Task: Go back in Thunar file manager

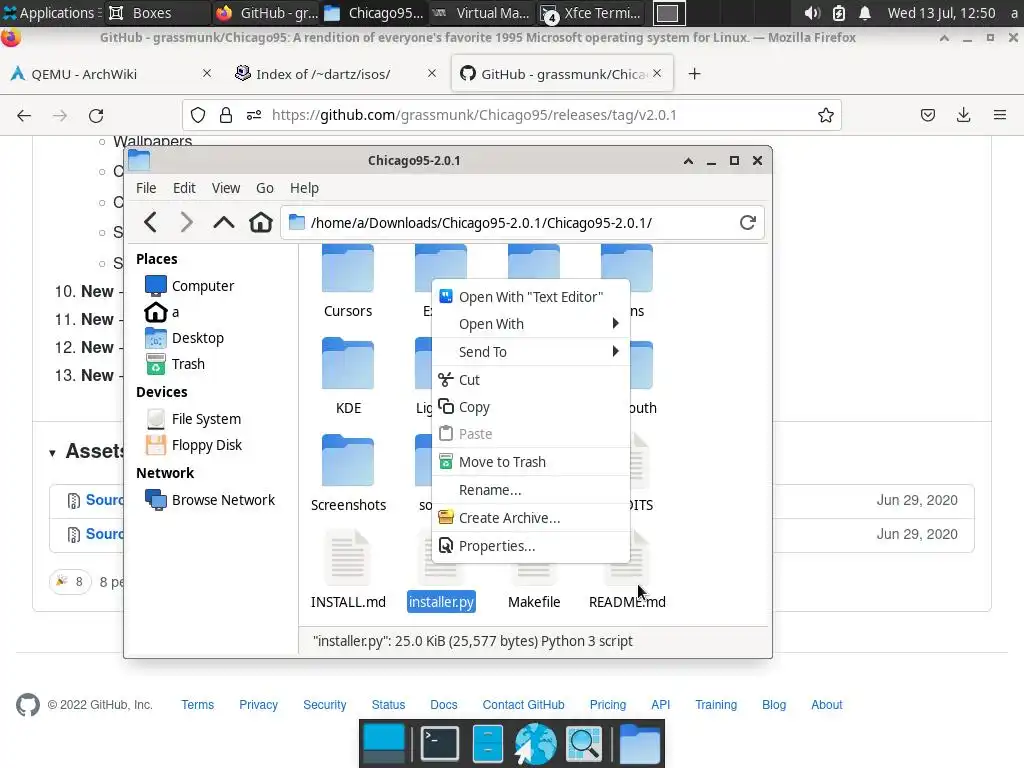Action: coord(150,223)
